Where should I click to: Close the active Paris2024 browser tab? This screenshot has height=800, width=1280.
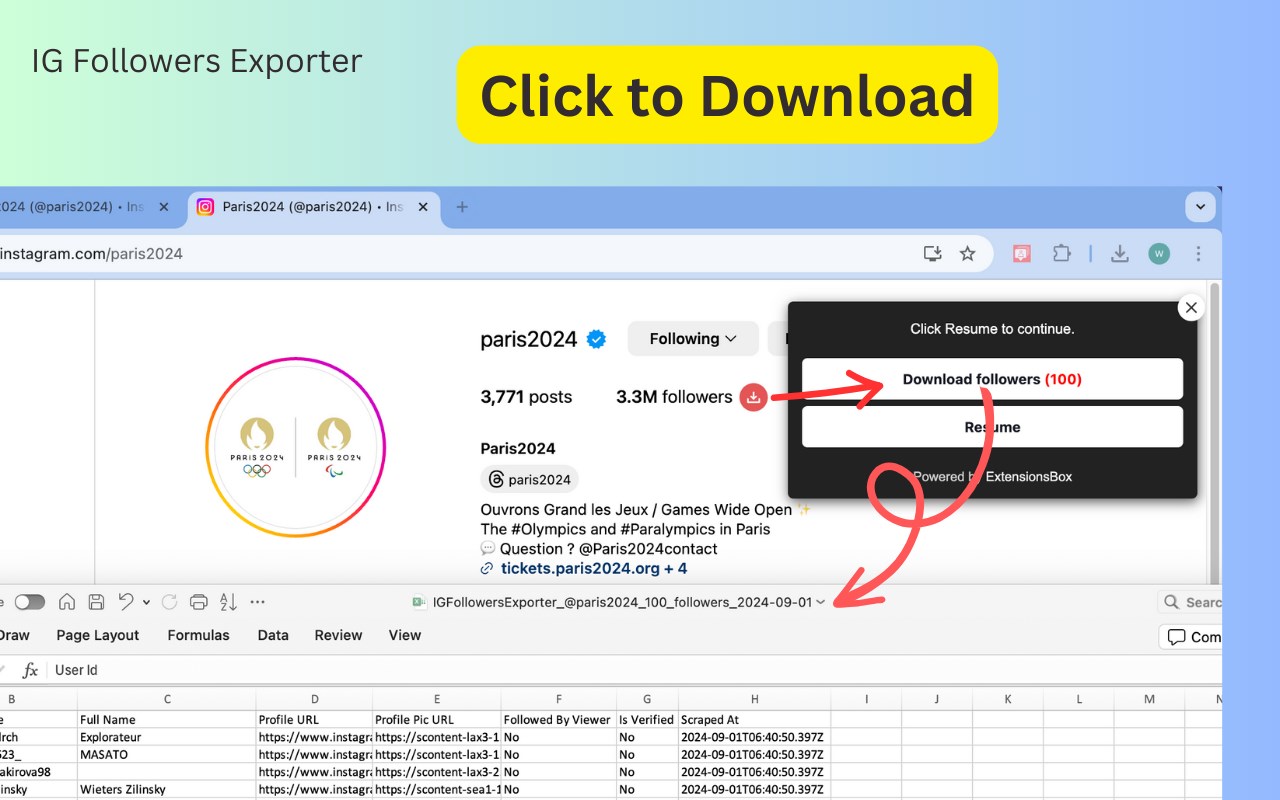pyautogui.click(x=423, y=207)
